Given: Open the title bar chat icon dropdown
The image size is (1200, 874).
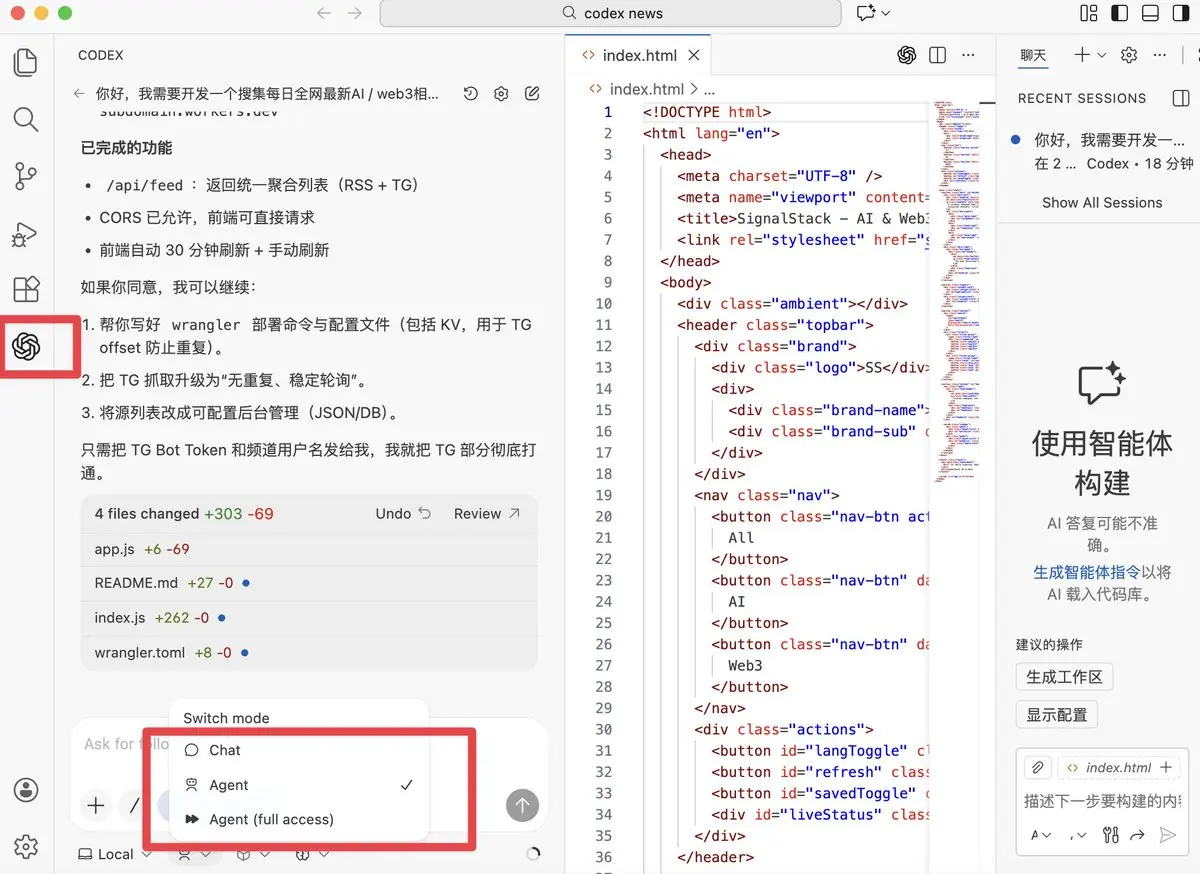Looking at the screenshot, I should click(x=873, y=13).
